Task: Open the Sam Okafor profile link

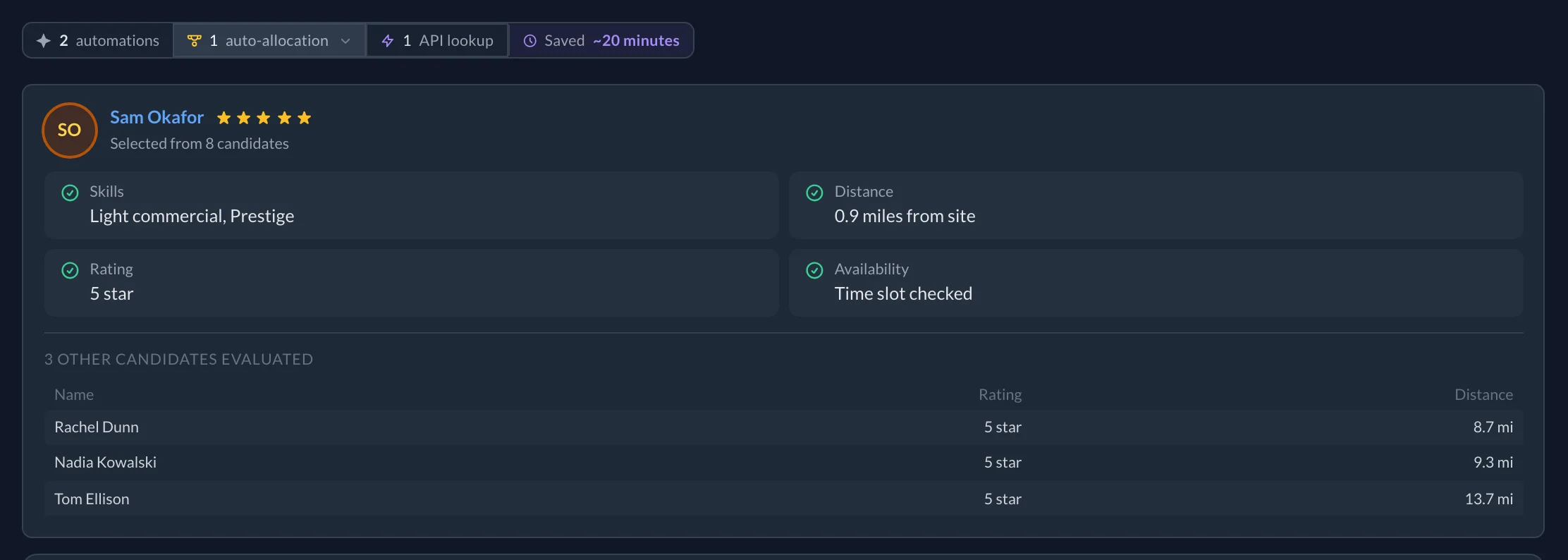Action: click(x=157, y=118)
